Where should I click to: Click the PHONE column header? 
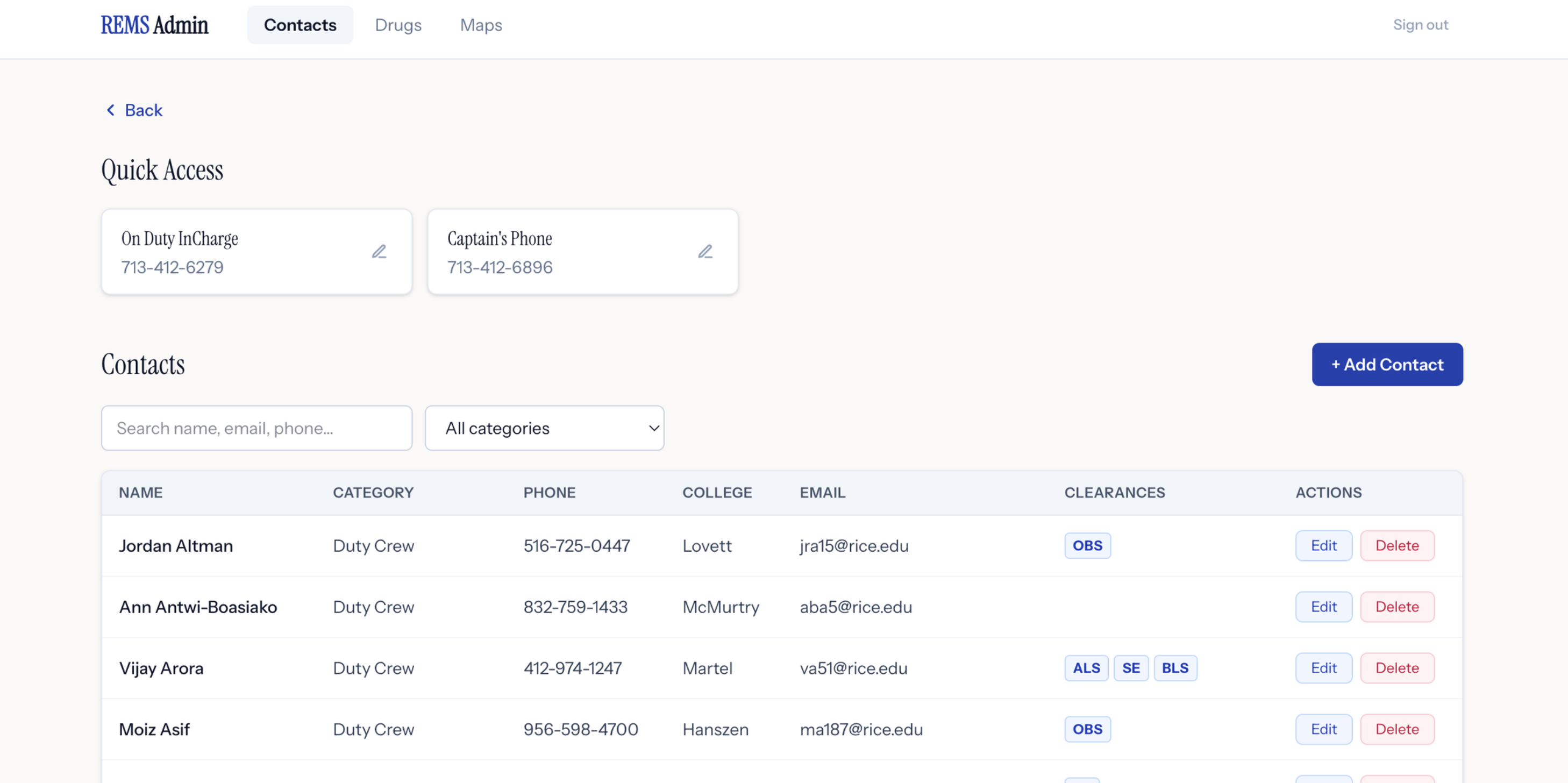point(549,493)
